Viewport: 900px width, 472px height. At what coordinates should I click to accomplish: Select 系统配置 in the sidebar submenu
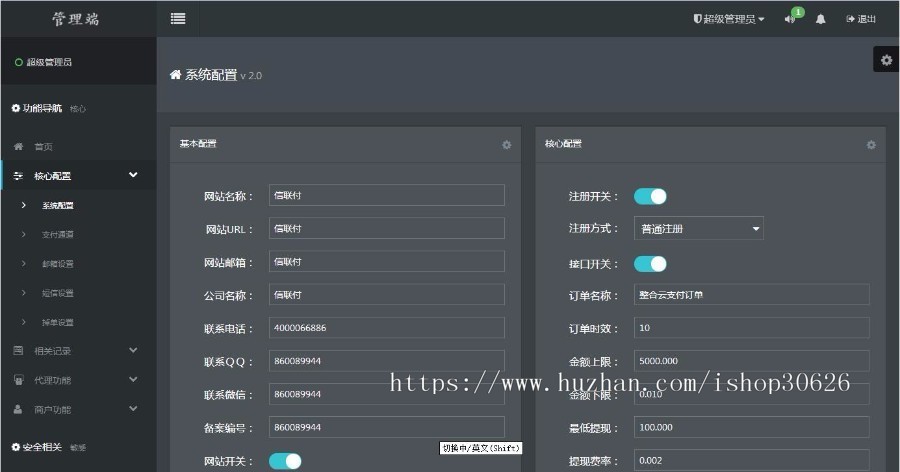pyautogui.click(x=57, y=205)
